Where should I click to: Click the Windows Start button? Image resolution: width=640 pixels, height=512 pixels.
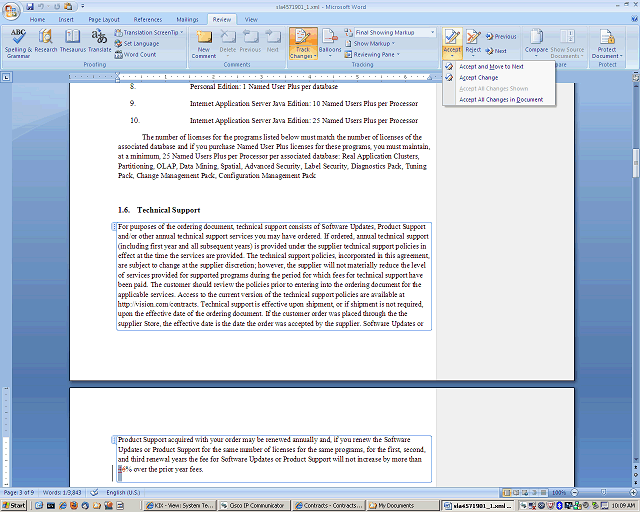click(14, 505)
